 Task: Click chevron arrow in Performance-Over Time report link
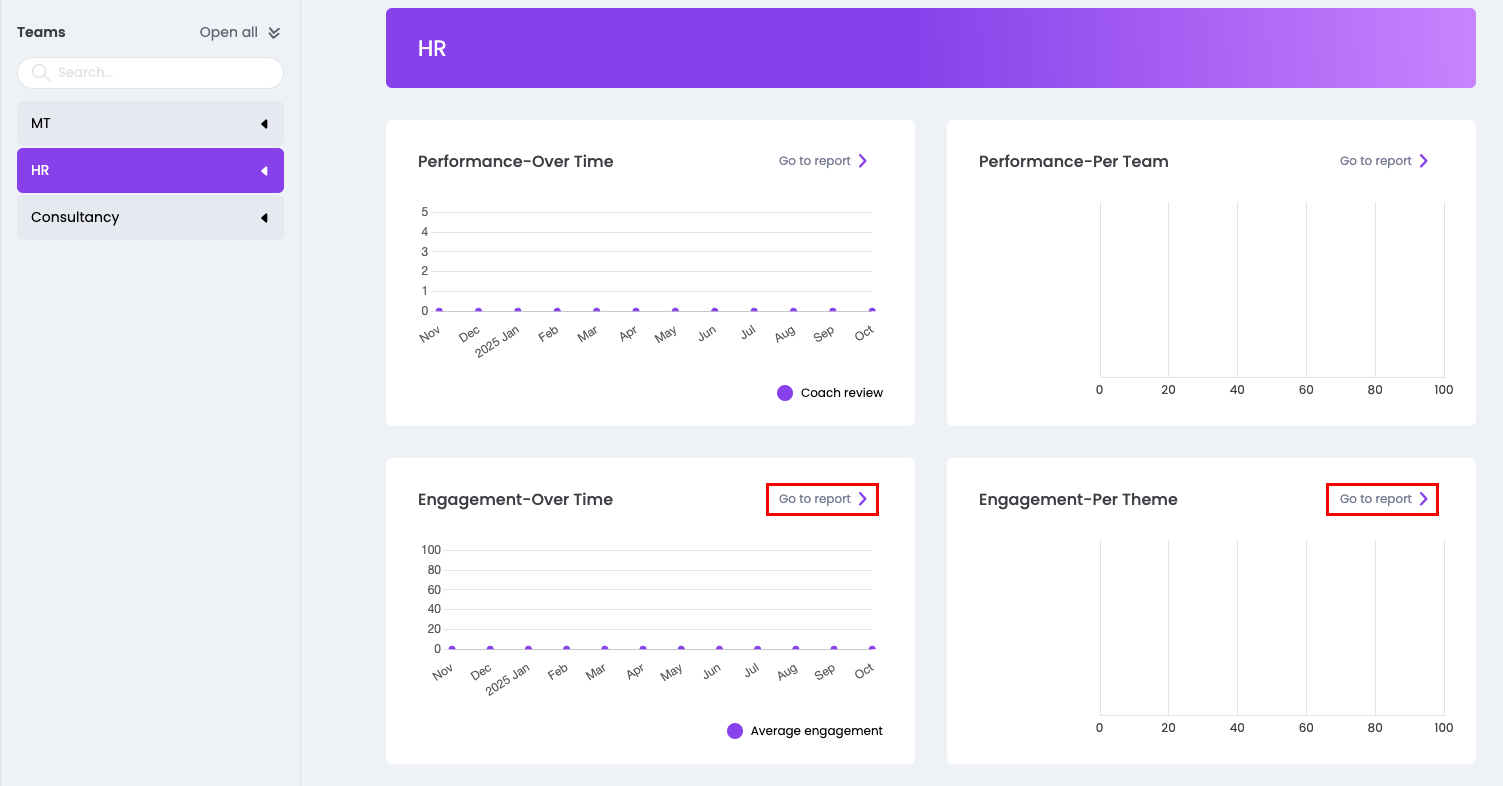click(x=863, y=161)
